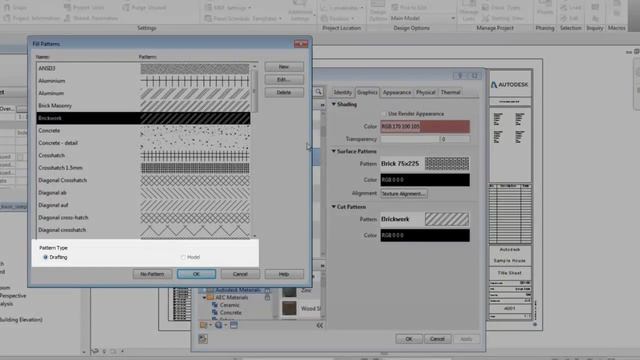Screen dimensions: 640x360
Task: Click OK in the Fill Patterns dialog
Action: point(196,274)
